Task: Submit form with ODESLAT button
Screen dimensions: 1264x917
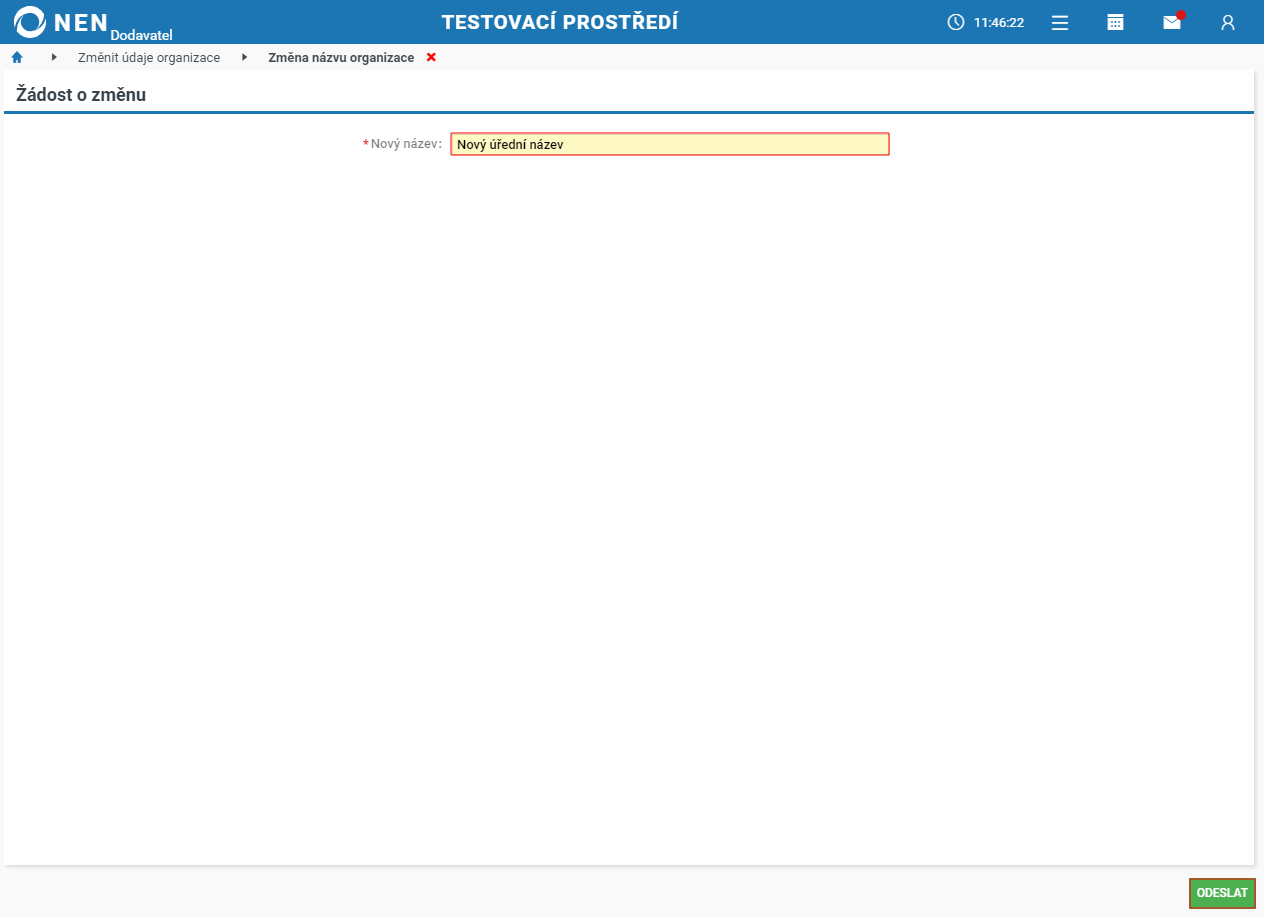Action: point(1222,893)
